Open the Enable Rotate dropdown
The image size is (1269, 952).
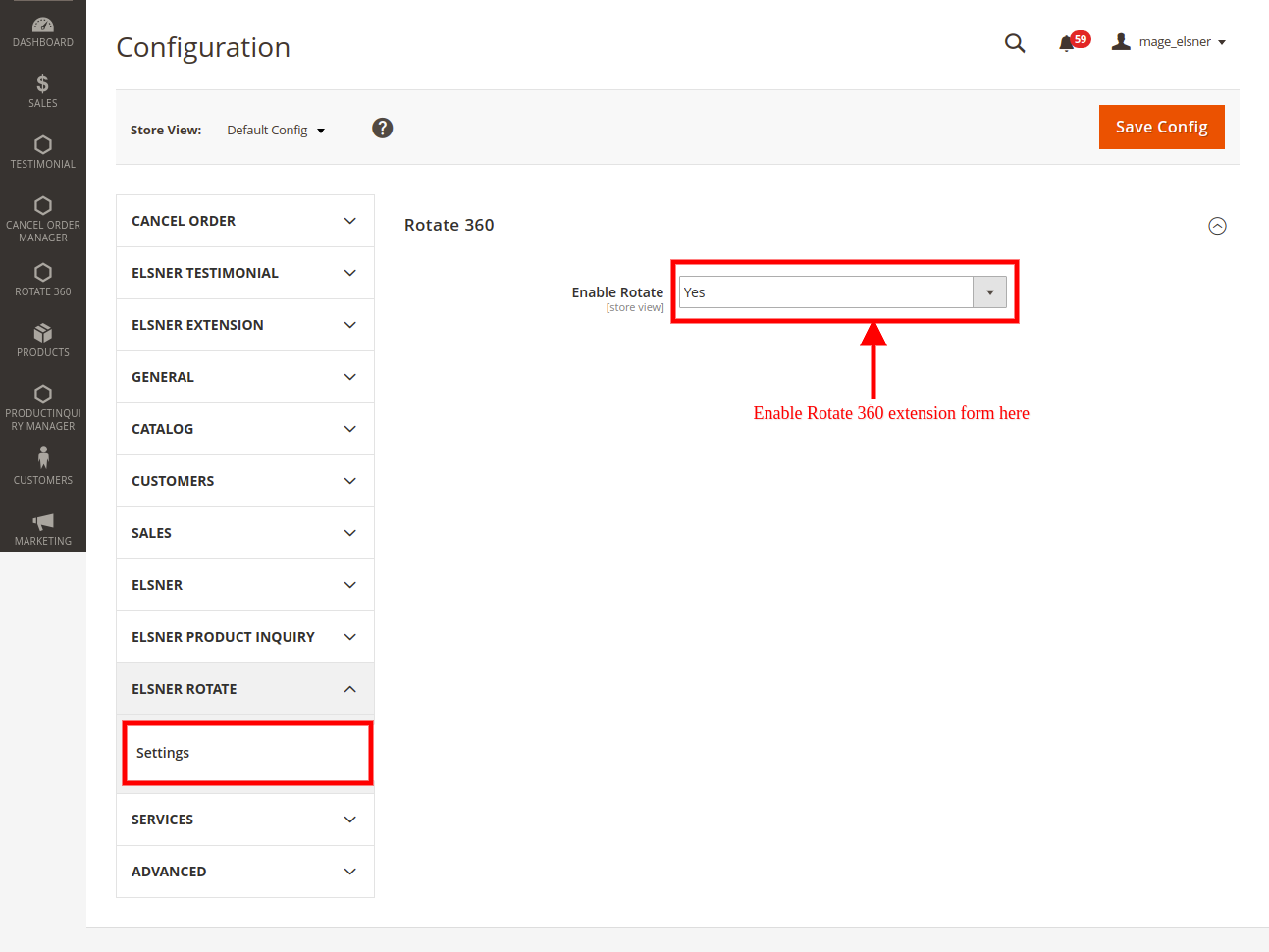(x=842, y=292)
